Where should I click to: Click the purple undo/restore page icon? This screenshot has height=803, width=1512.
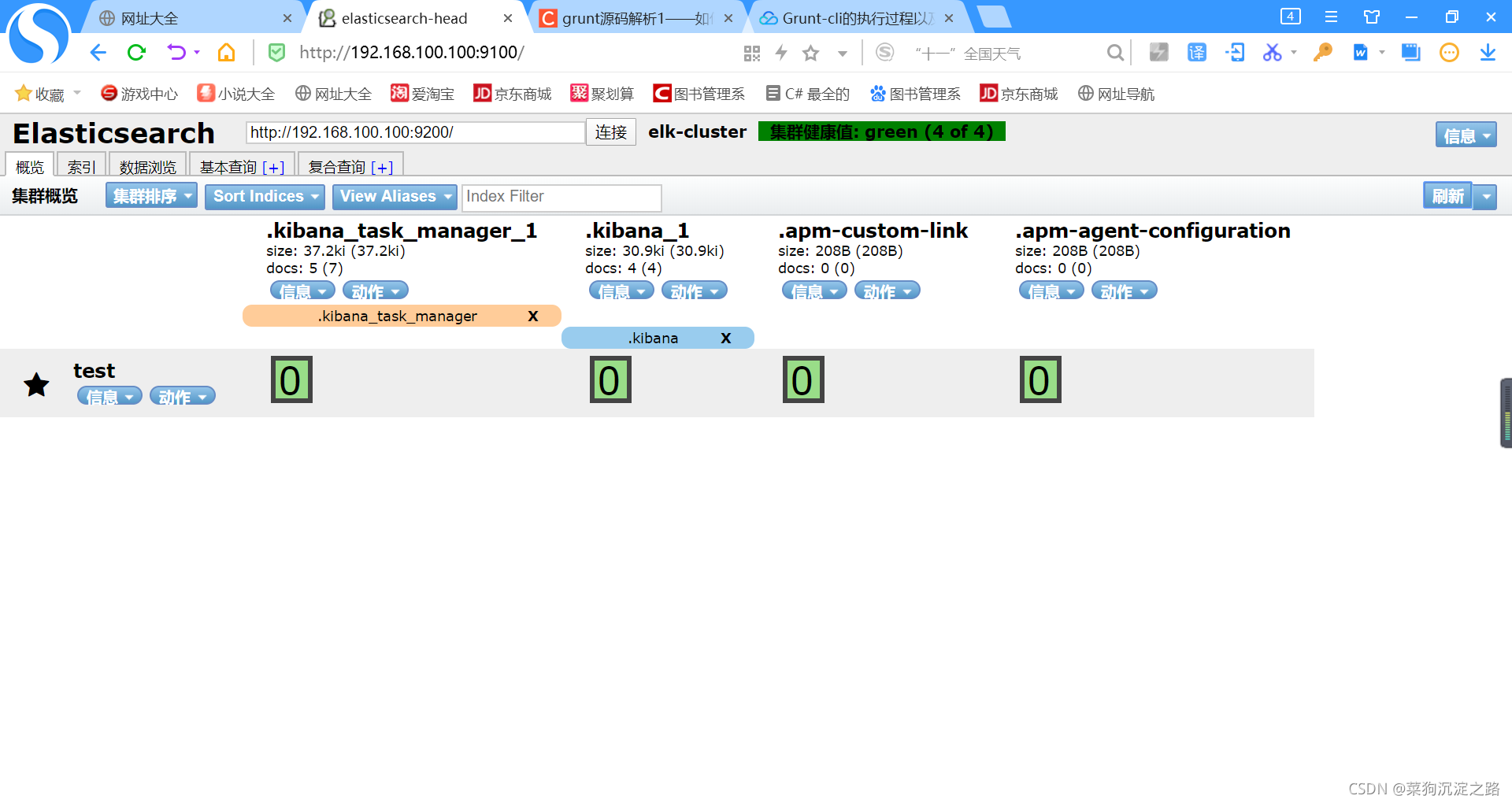tap(176, 53)
